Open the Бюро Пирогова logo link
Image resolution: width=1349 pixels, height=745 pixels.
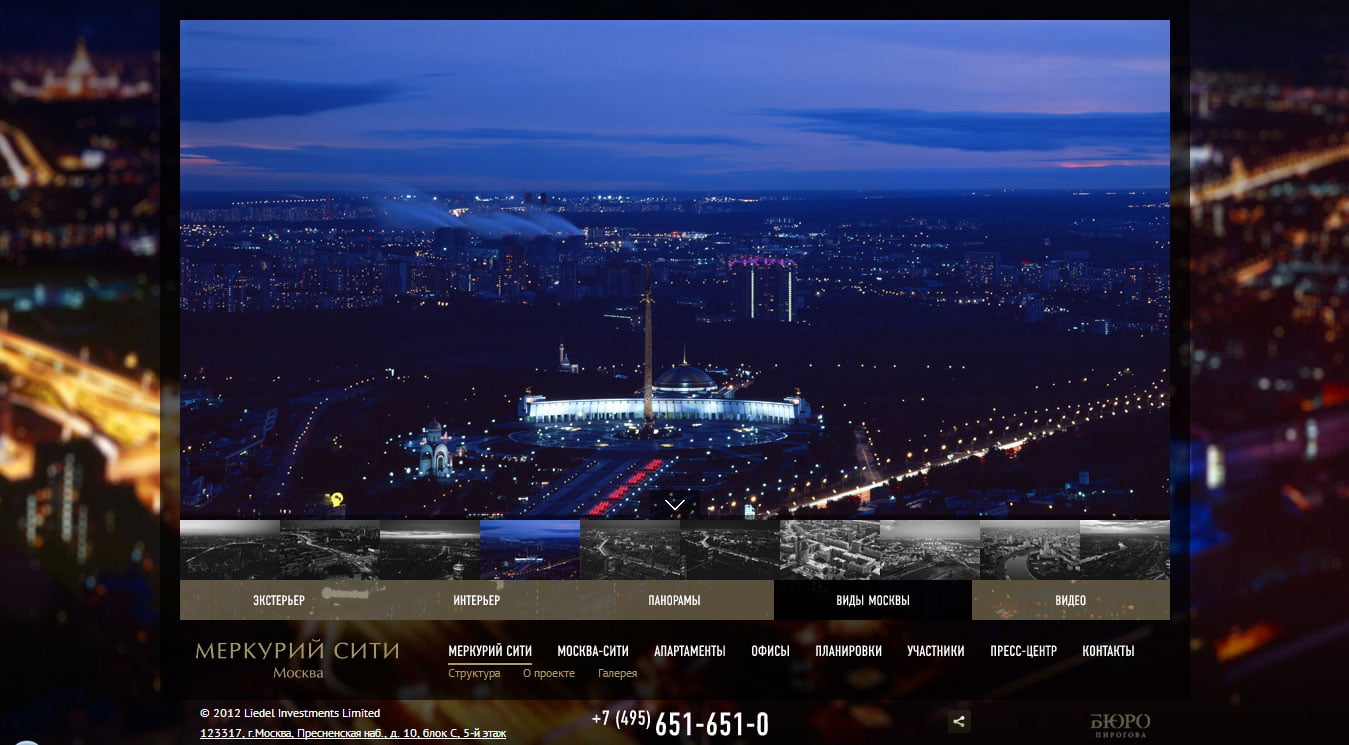click(x=1119, y=724)
